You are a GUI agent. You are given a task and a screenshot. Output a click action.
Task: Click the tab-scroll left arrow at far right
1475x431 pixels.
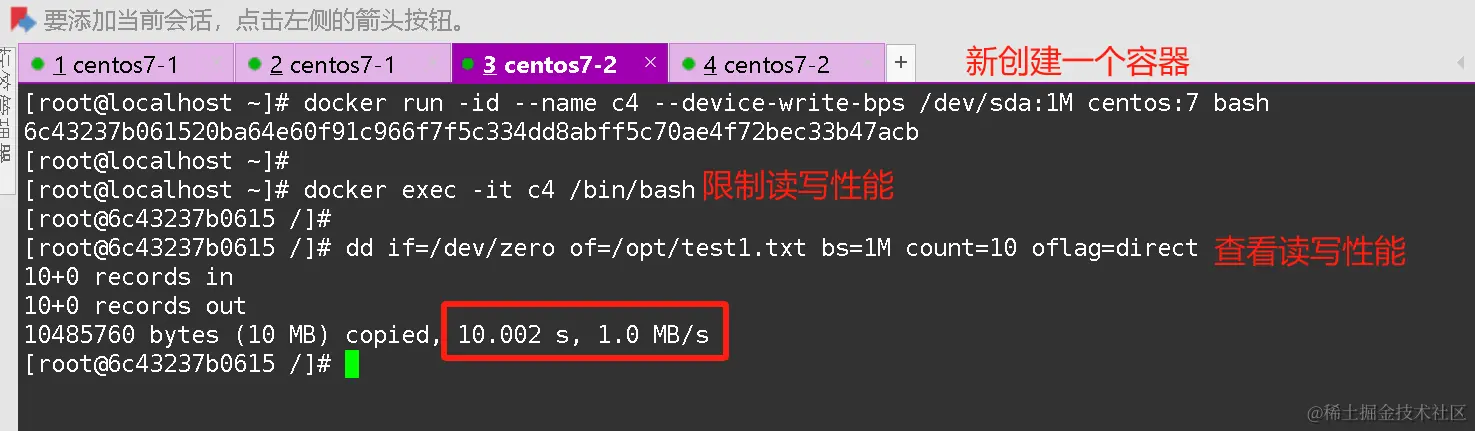click(1461, 63)
